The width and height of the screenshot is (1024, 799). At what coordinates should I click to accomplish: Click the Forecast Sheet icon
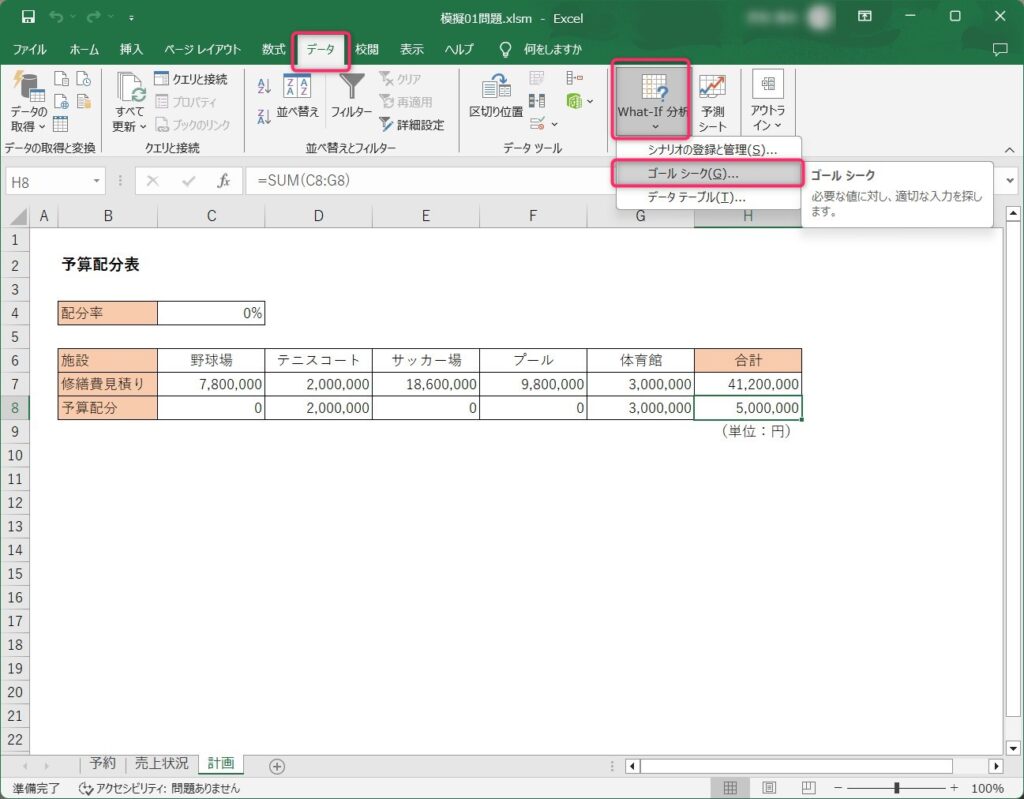tap(712, 103)
